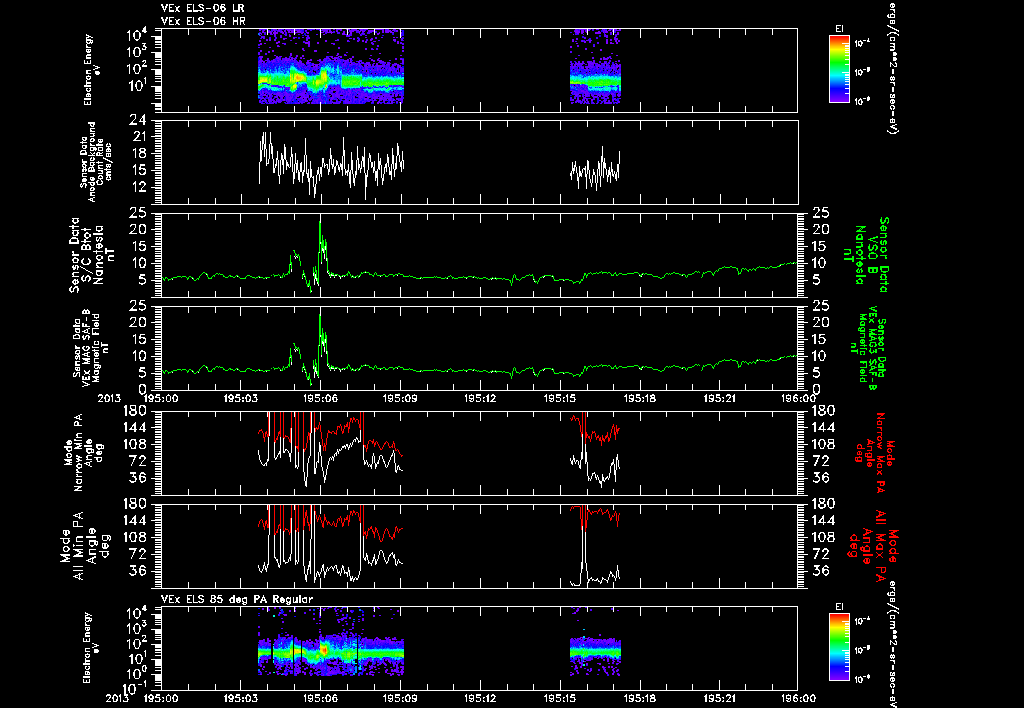Click '195:06' on the middle time axis
Image resolution: width=1024 pixels, height=708 pixels.
point(320,398)
